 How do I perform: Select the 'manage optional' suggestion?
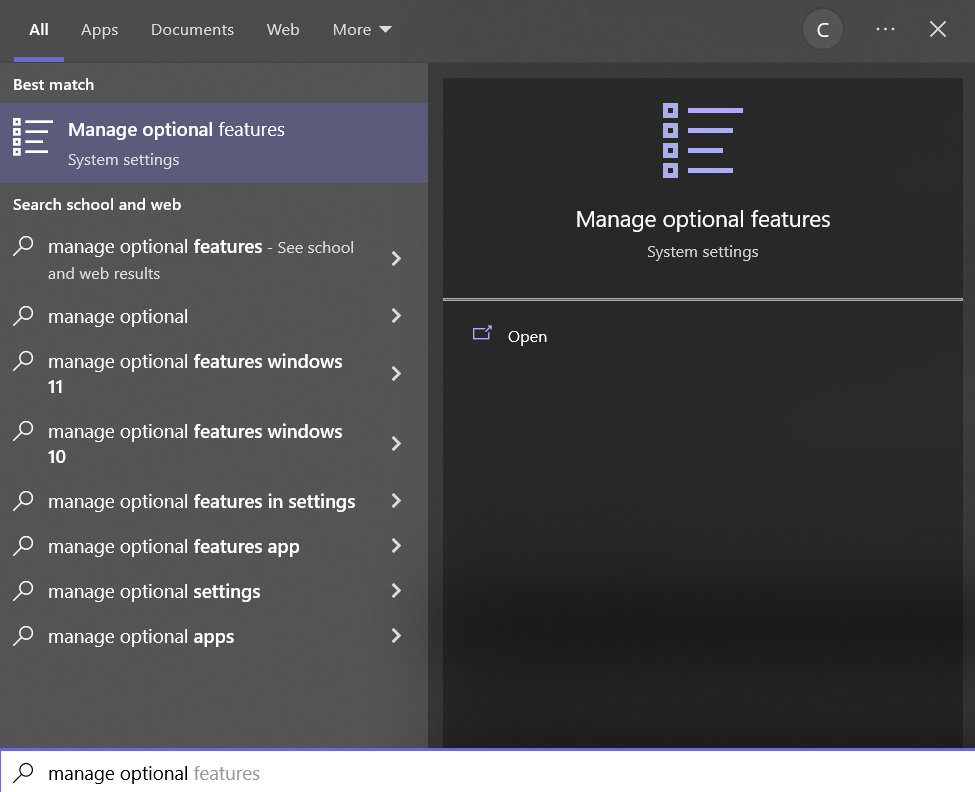point(118,316)
